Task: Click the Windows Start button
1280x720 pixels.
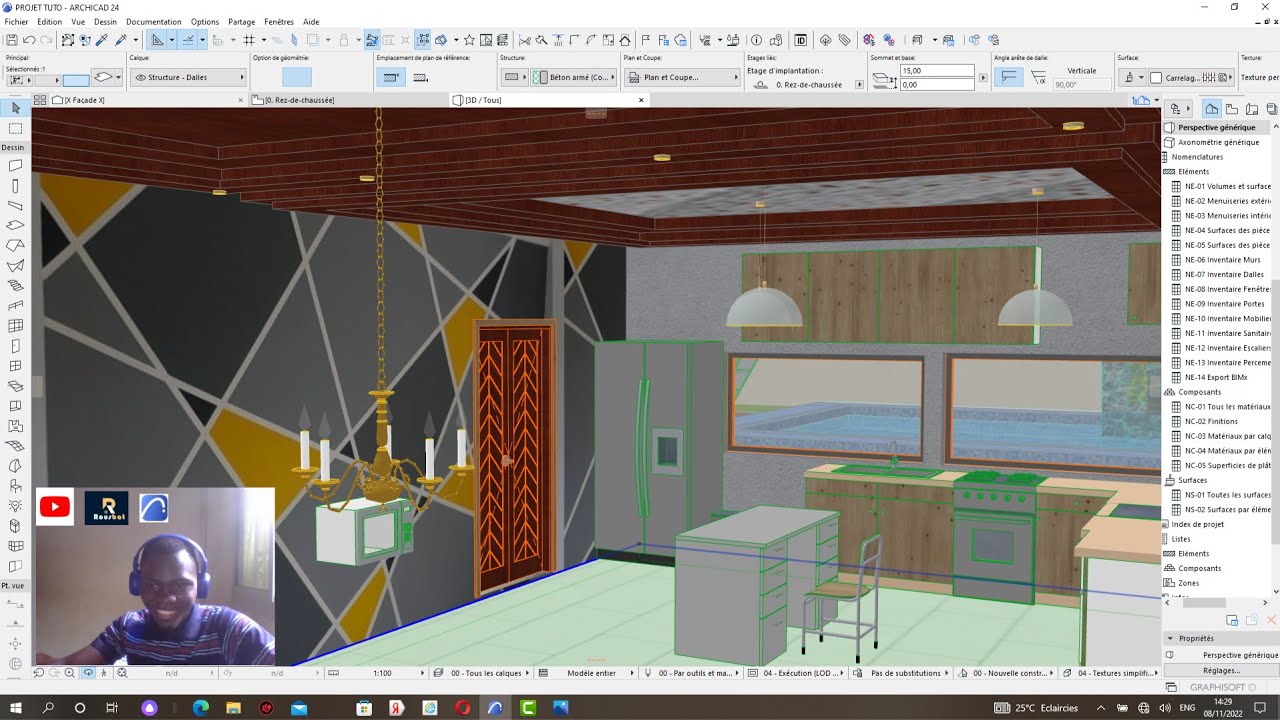Action: (x=17, y=708)
